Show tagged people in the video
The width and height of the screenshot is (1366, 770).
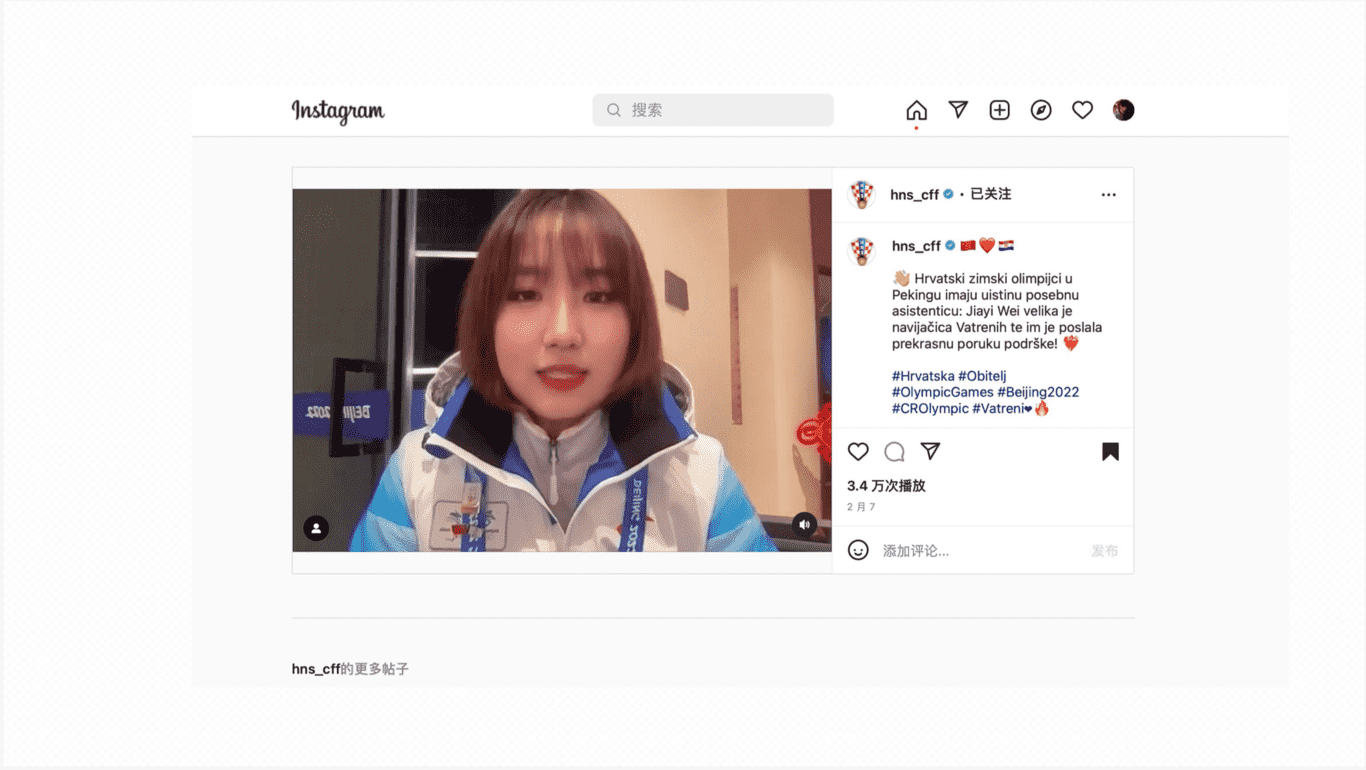pos(316,528)
